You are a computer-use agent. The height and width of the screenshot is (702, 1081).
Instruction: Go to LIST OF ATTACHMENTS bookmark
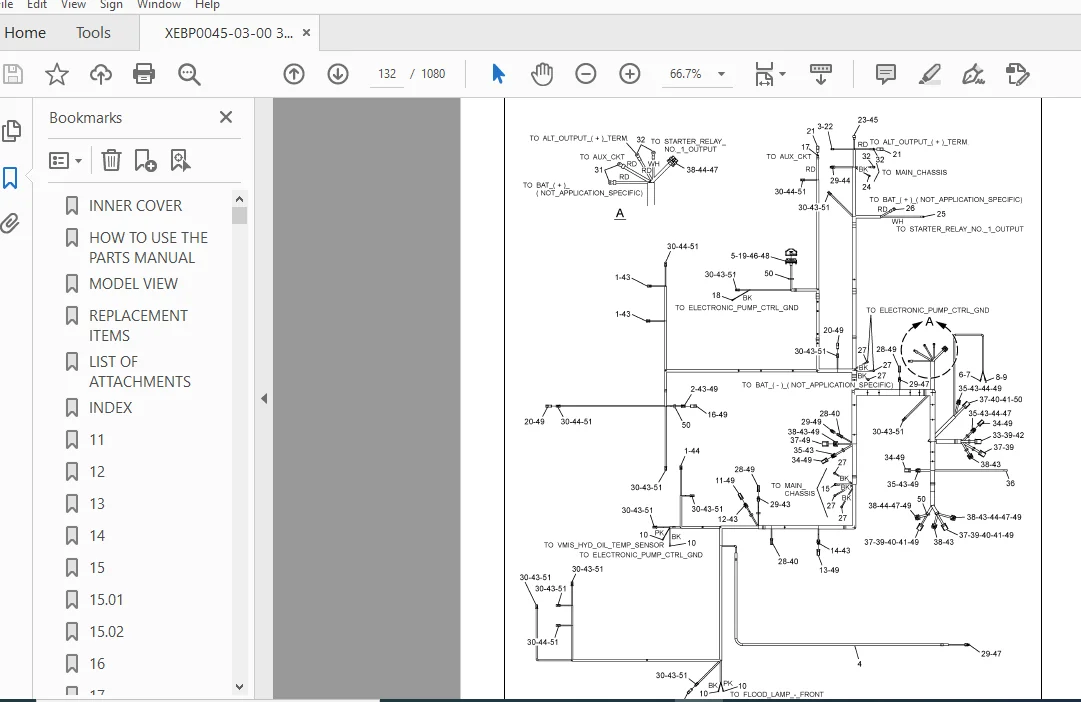coord(139,372)
